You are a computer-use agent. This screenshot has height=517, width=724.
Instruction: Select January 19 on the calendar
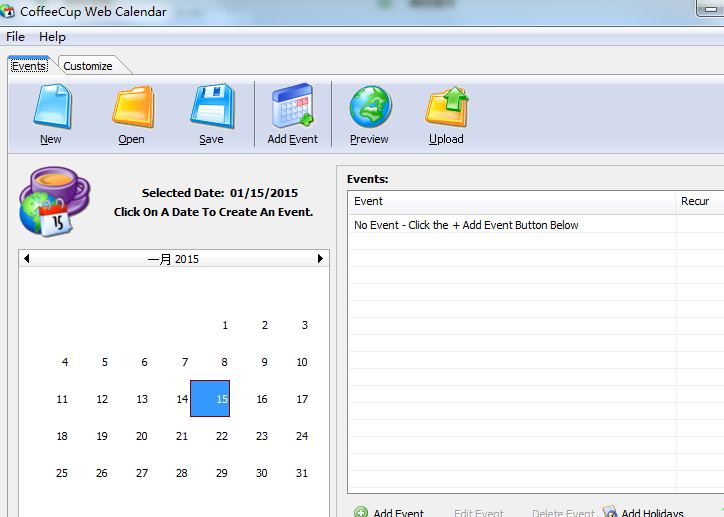point(102,436)
